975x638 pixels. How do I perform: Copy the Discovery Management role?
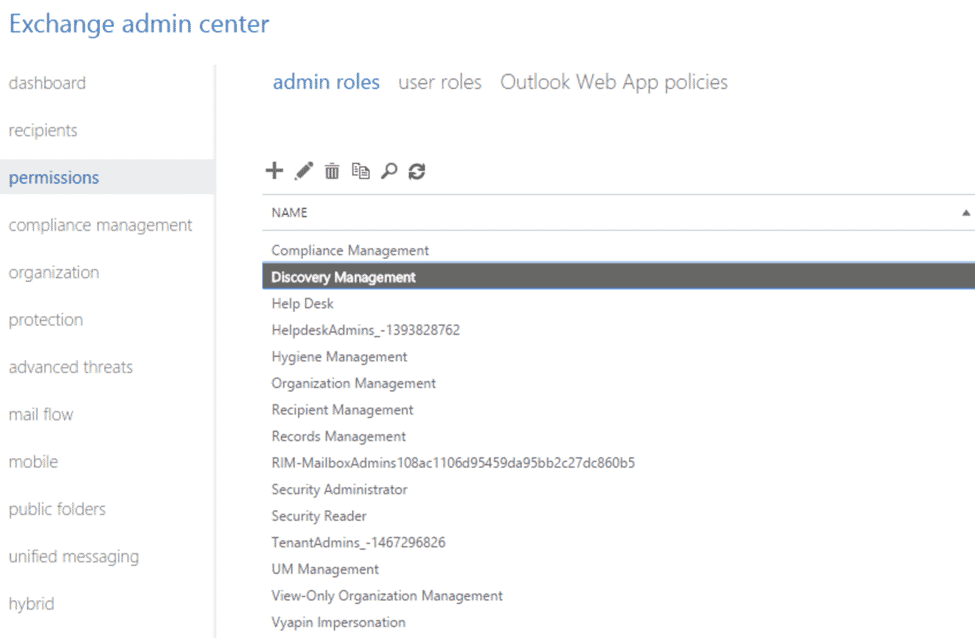[x=360, y=170]
